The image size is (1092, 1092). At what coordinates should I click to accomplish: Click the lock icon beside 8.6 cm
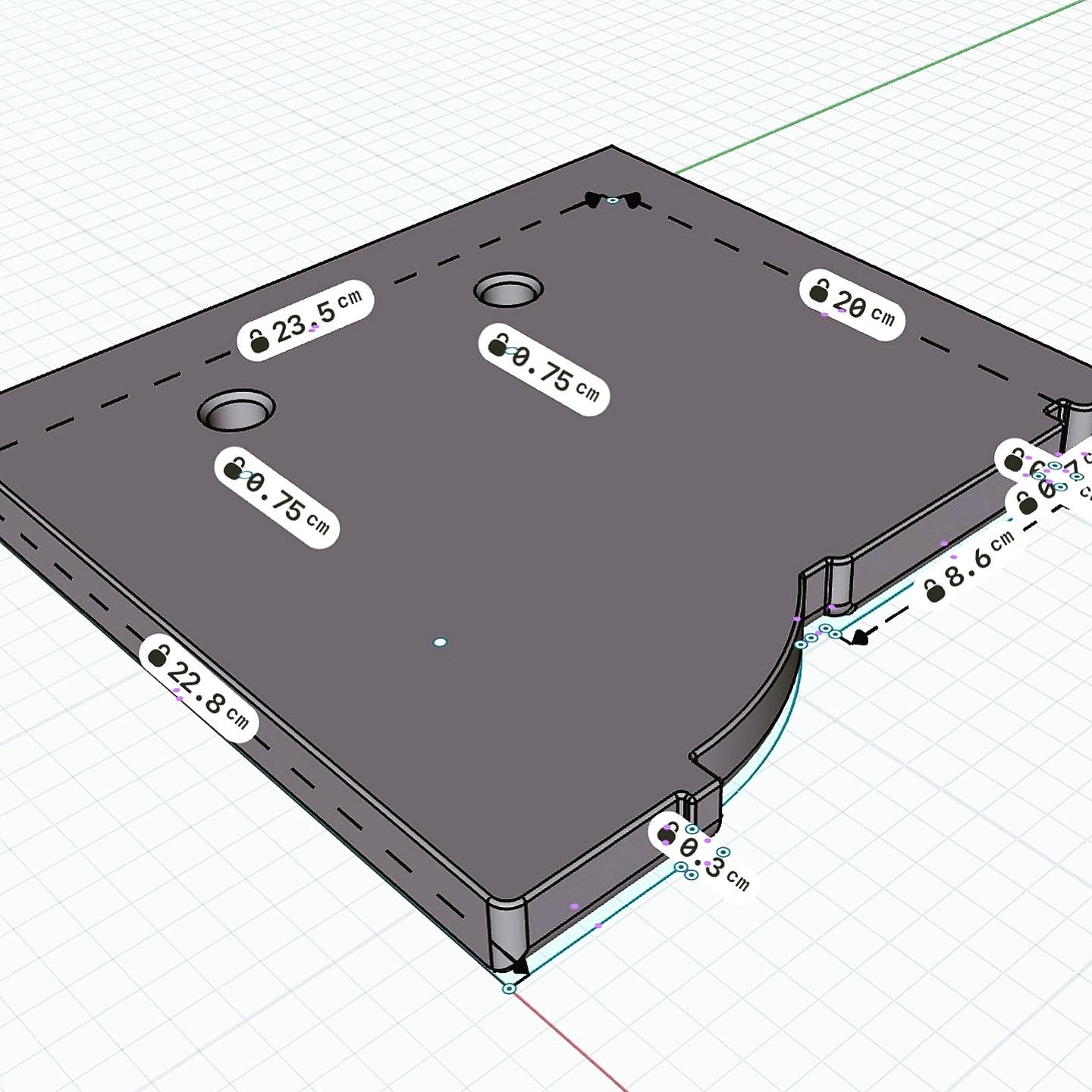click(x=935, y=591)
